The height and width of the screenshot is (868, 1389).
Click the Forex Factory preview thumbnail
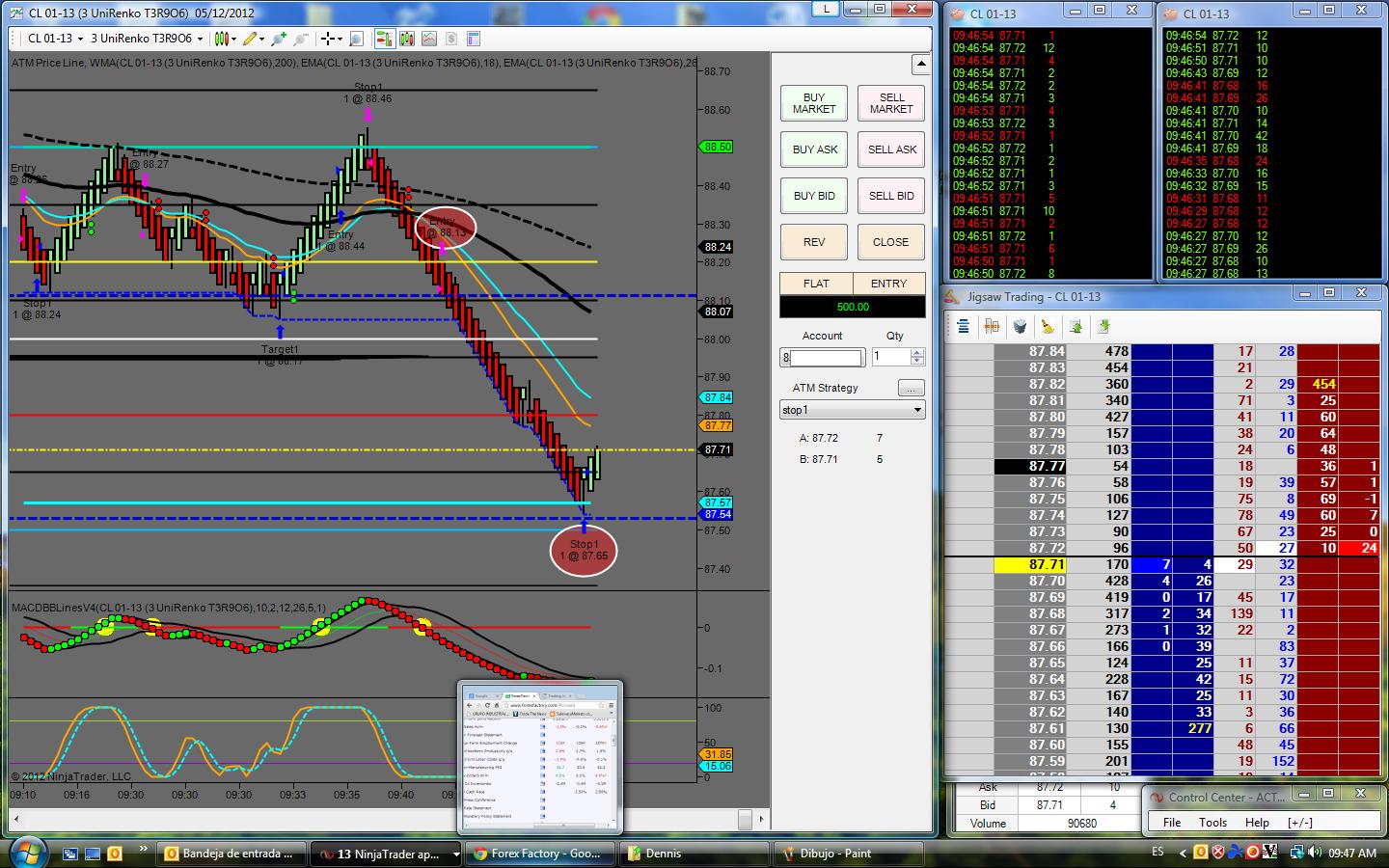click(x=540, y=757)
